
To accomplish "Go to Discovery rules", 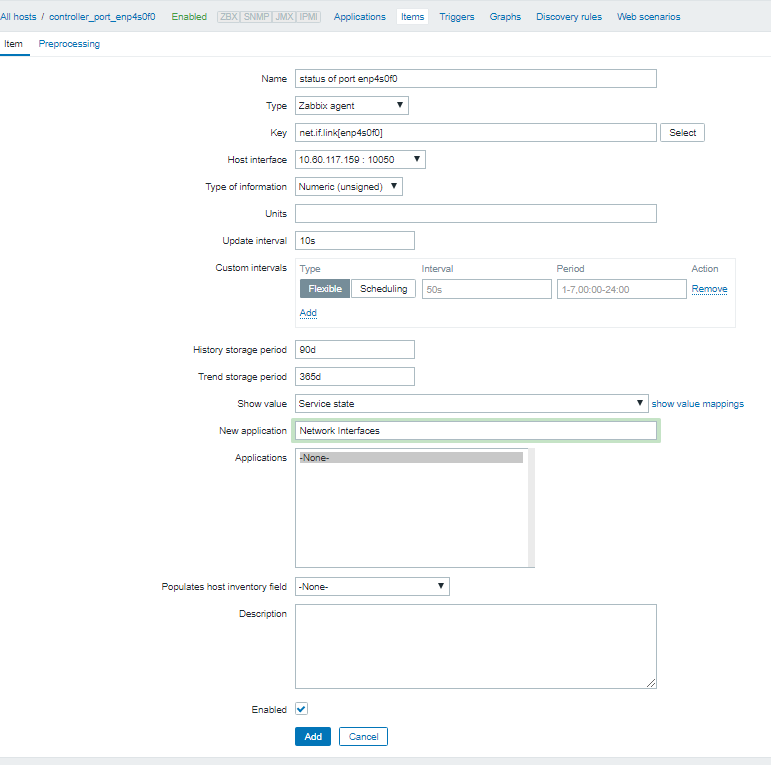I will tap(569, 17).
